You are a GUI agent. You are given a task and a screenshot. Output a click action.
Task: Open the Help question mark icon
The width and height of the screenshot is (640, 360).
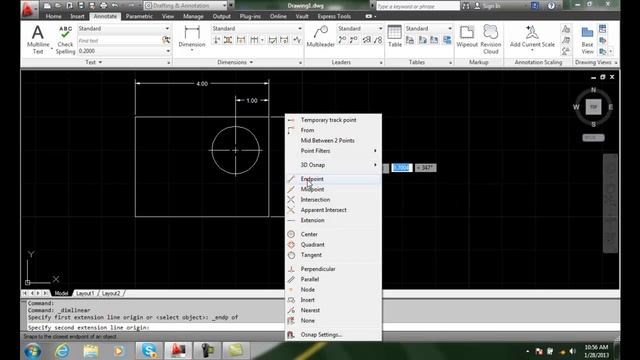(x=551, y=6)
